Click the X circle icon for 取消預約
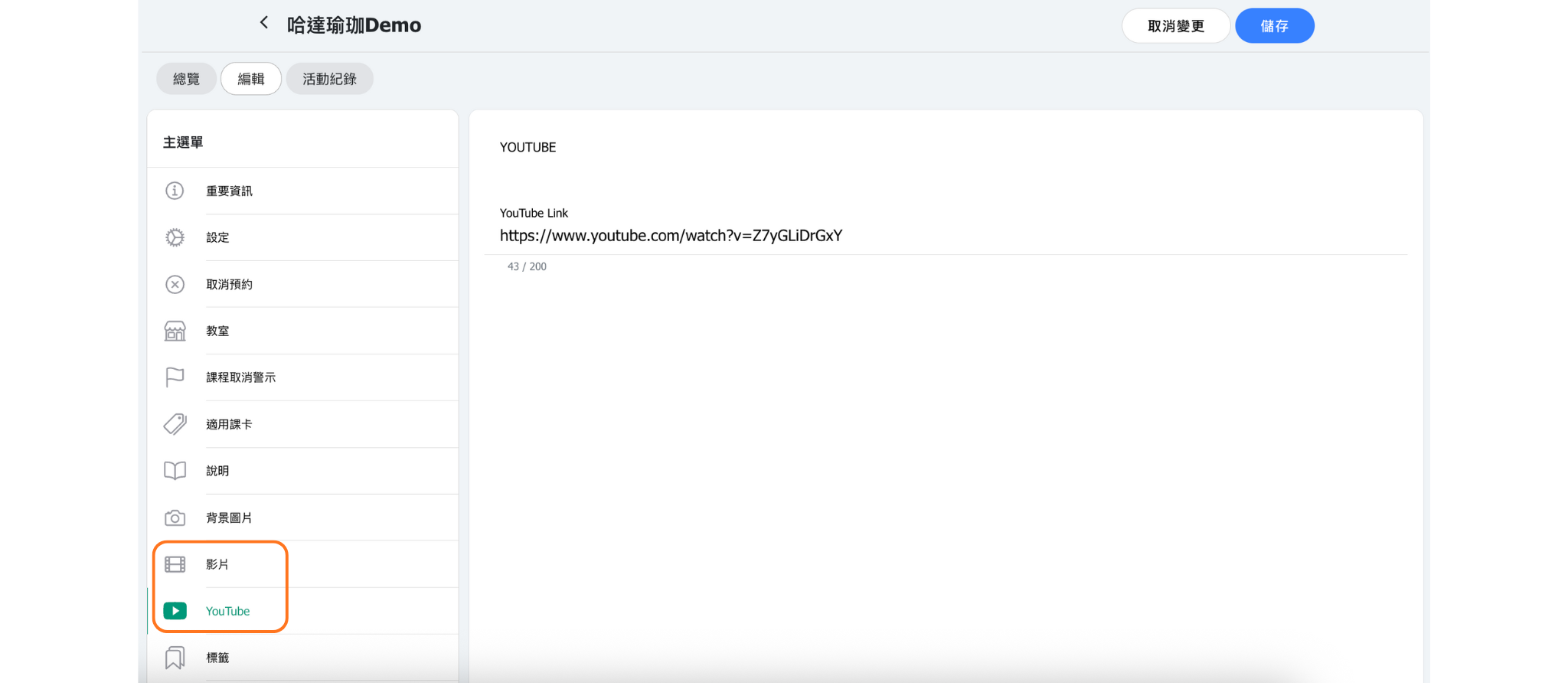The width and height of the screenshot is (1568, 689). click(x=175, y=284)
